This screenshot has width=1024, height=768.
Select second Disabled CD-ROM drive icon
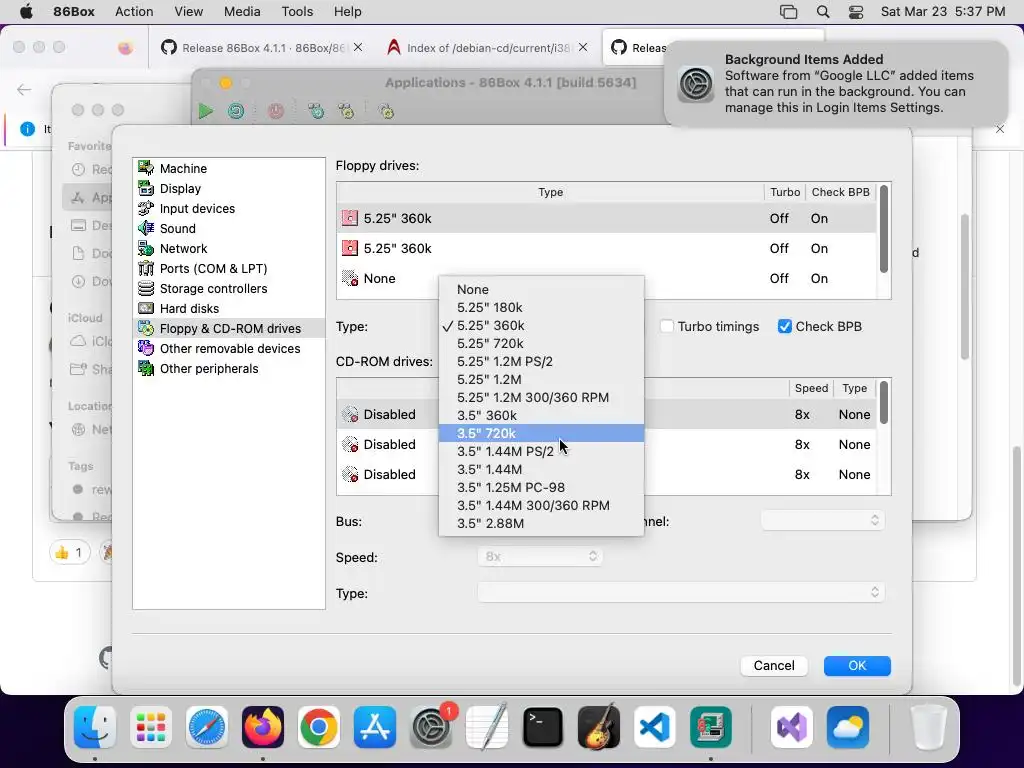[350, 444]
